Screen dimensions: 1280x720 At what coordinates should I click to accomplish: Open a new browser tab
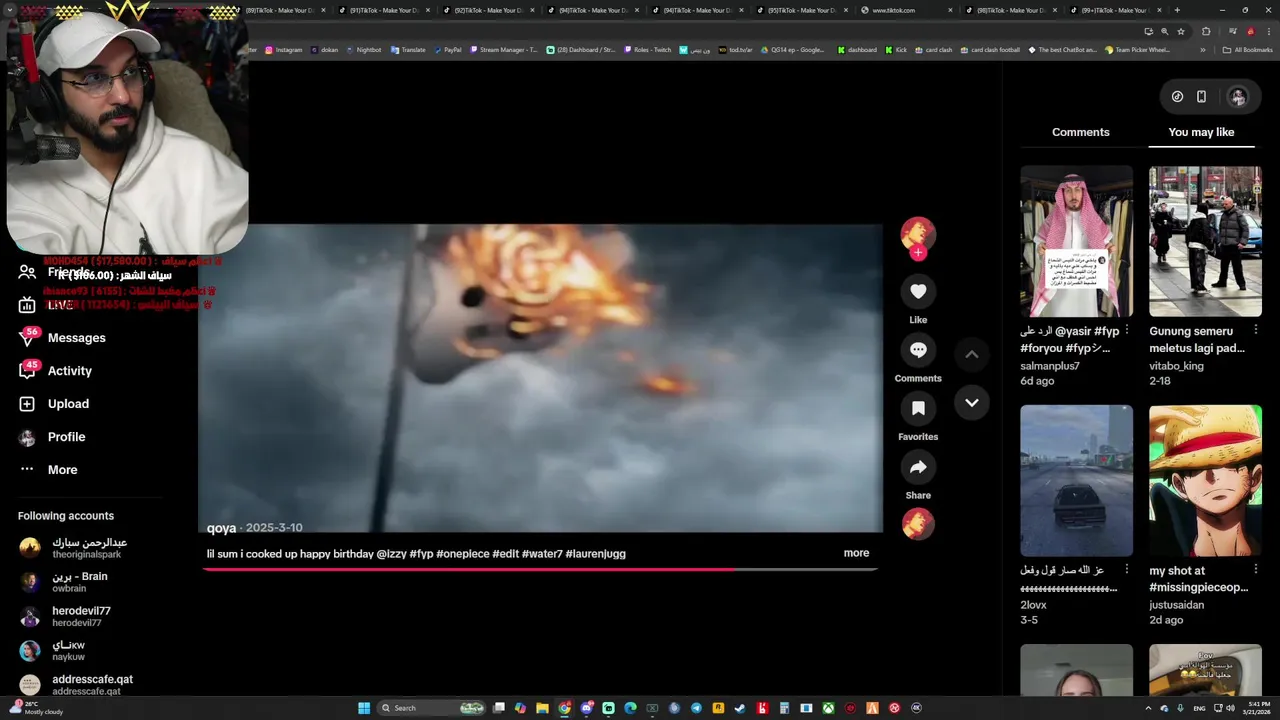point(1177,10)
